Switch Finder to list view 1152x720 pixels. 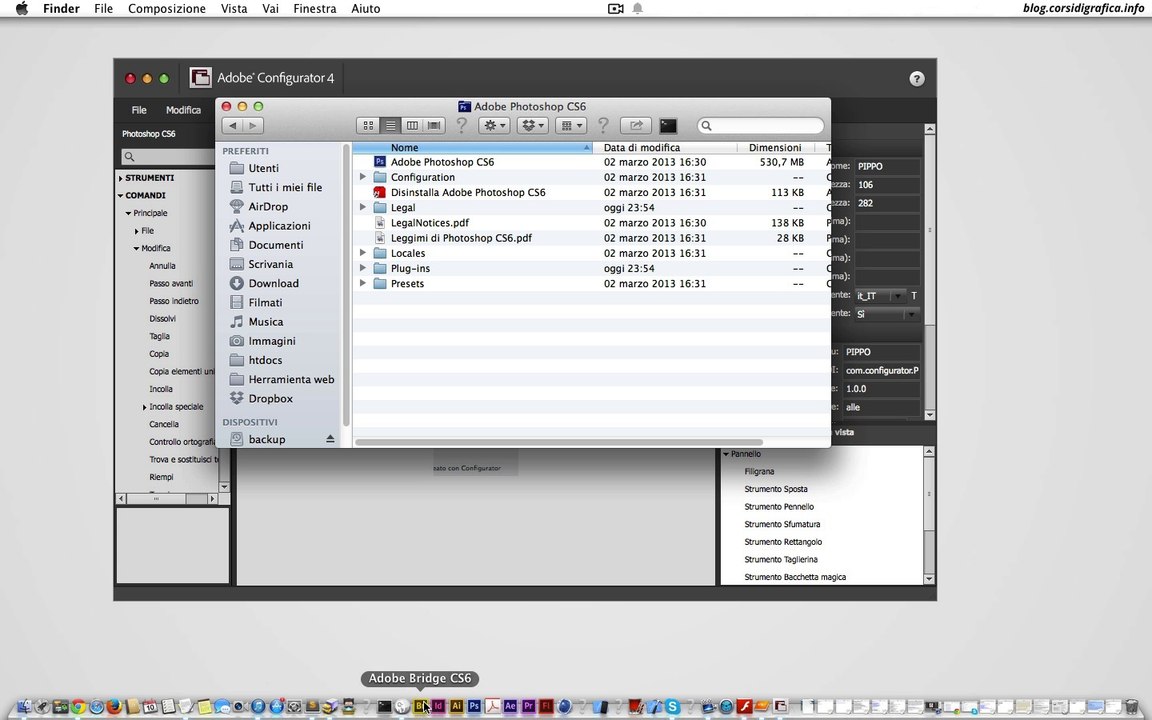point(391,126)
